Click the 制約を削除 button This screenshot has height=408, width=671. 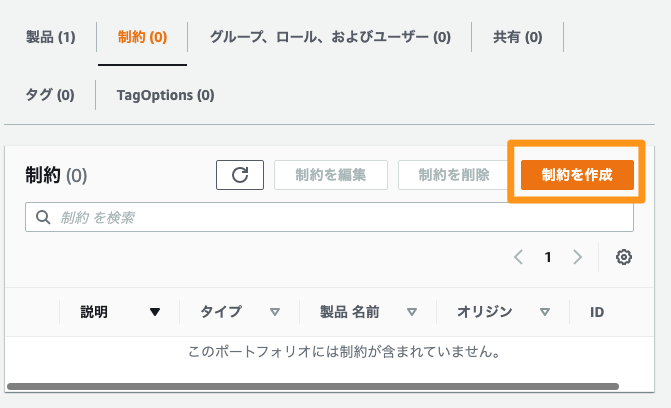(x=453, y=175)
